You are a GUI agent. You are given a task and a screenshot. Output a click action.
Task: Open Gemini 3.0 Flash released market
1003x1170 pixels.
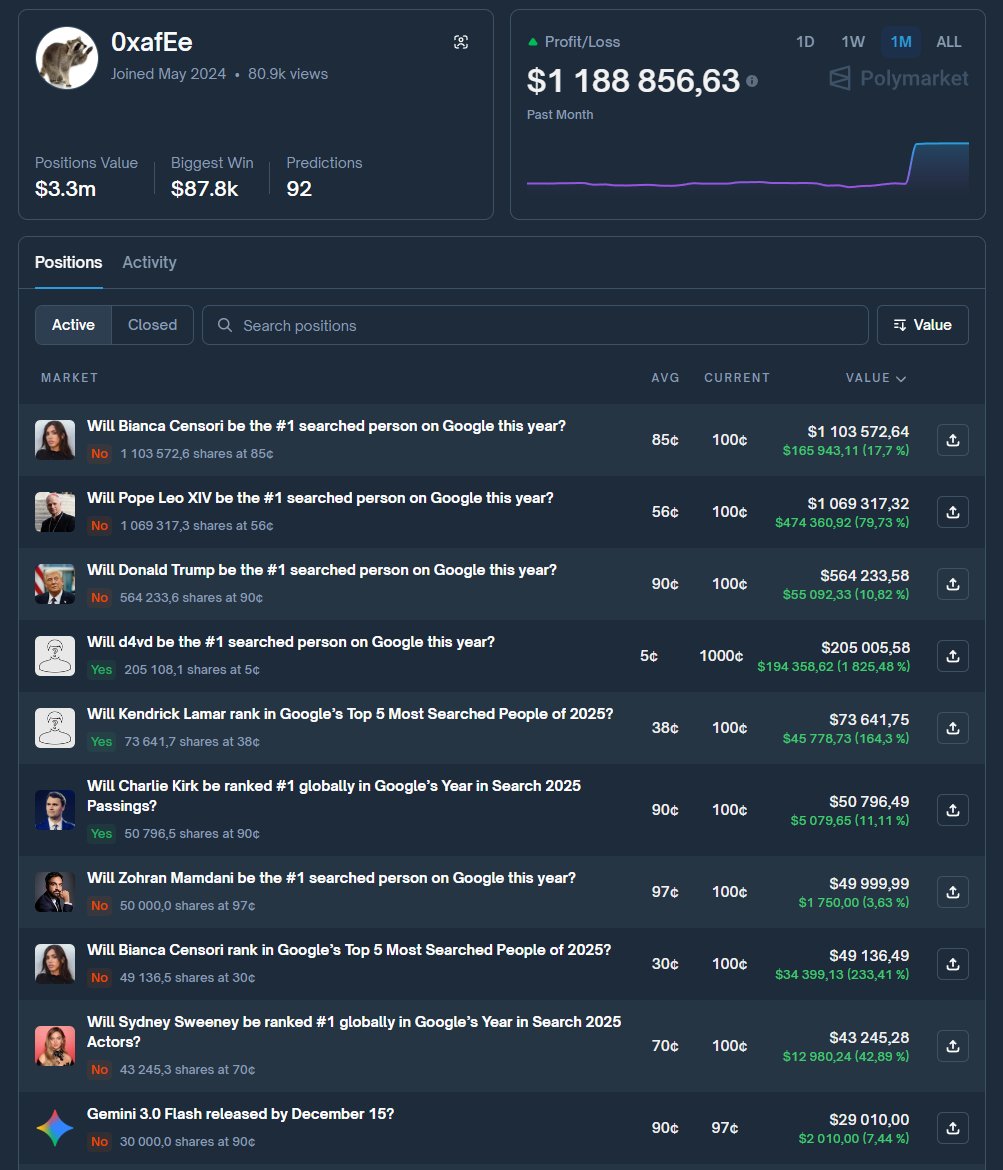(x=240, y=1114)
